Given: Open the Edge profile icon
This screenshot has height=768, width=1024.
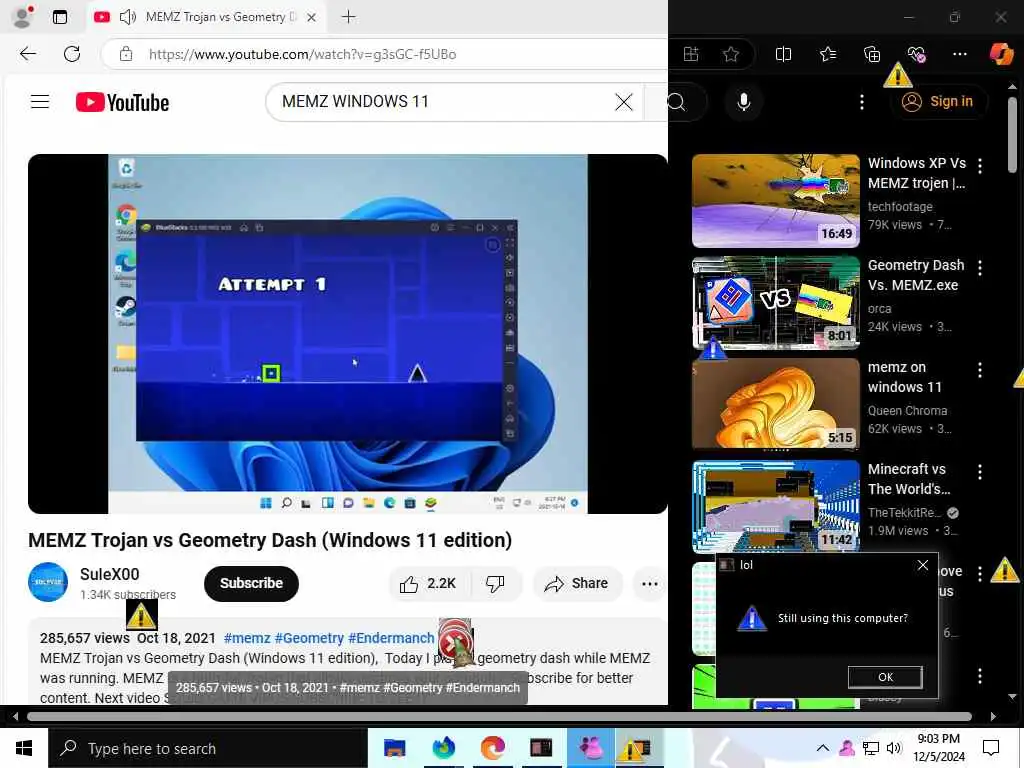Looking at the screenshot, I should point(23,16).
